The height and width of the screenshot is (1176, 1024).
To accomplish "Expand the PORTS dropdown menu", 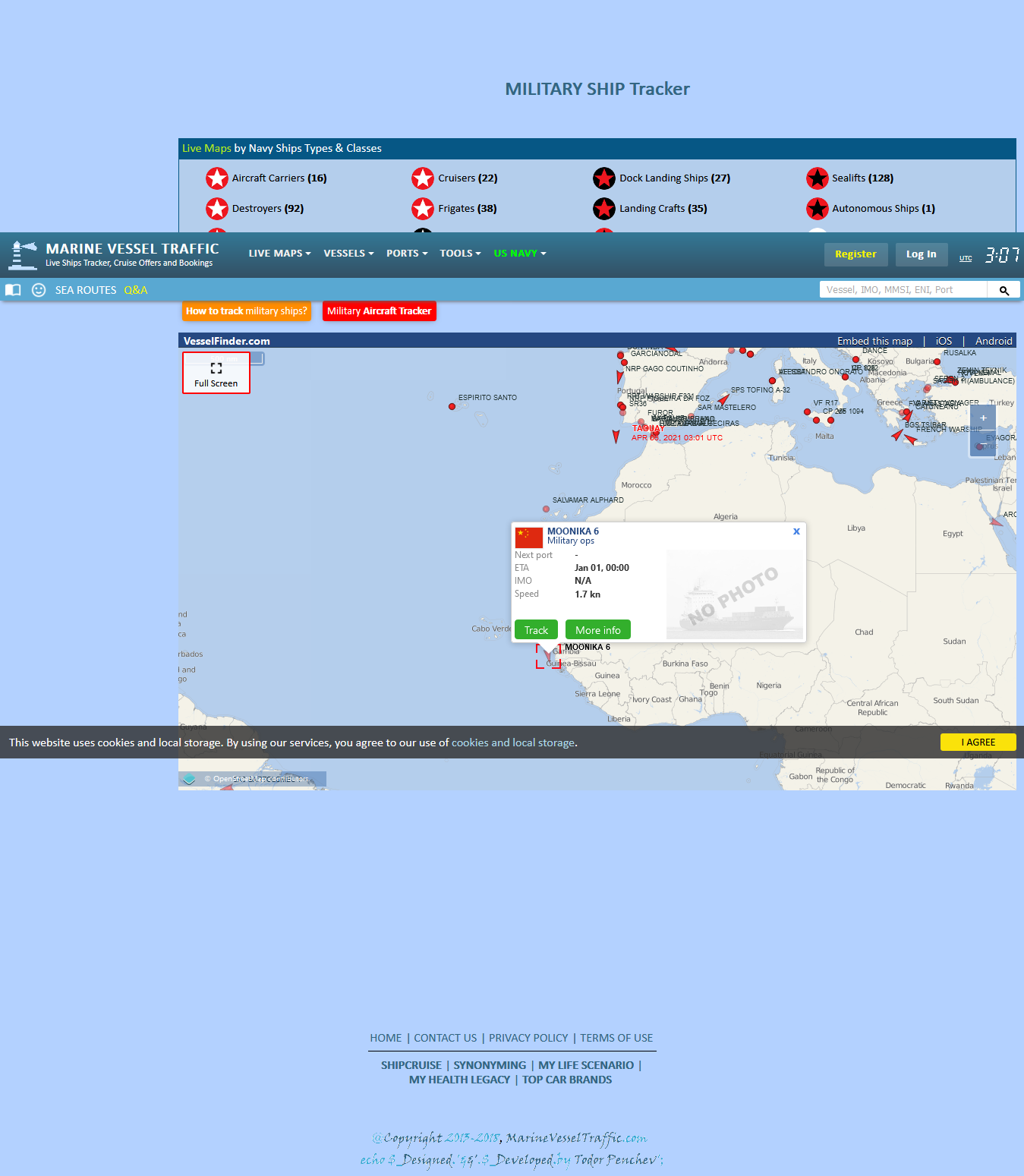I will point(407,254).
